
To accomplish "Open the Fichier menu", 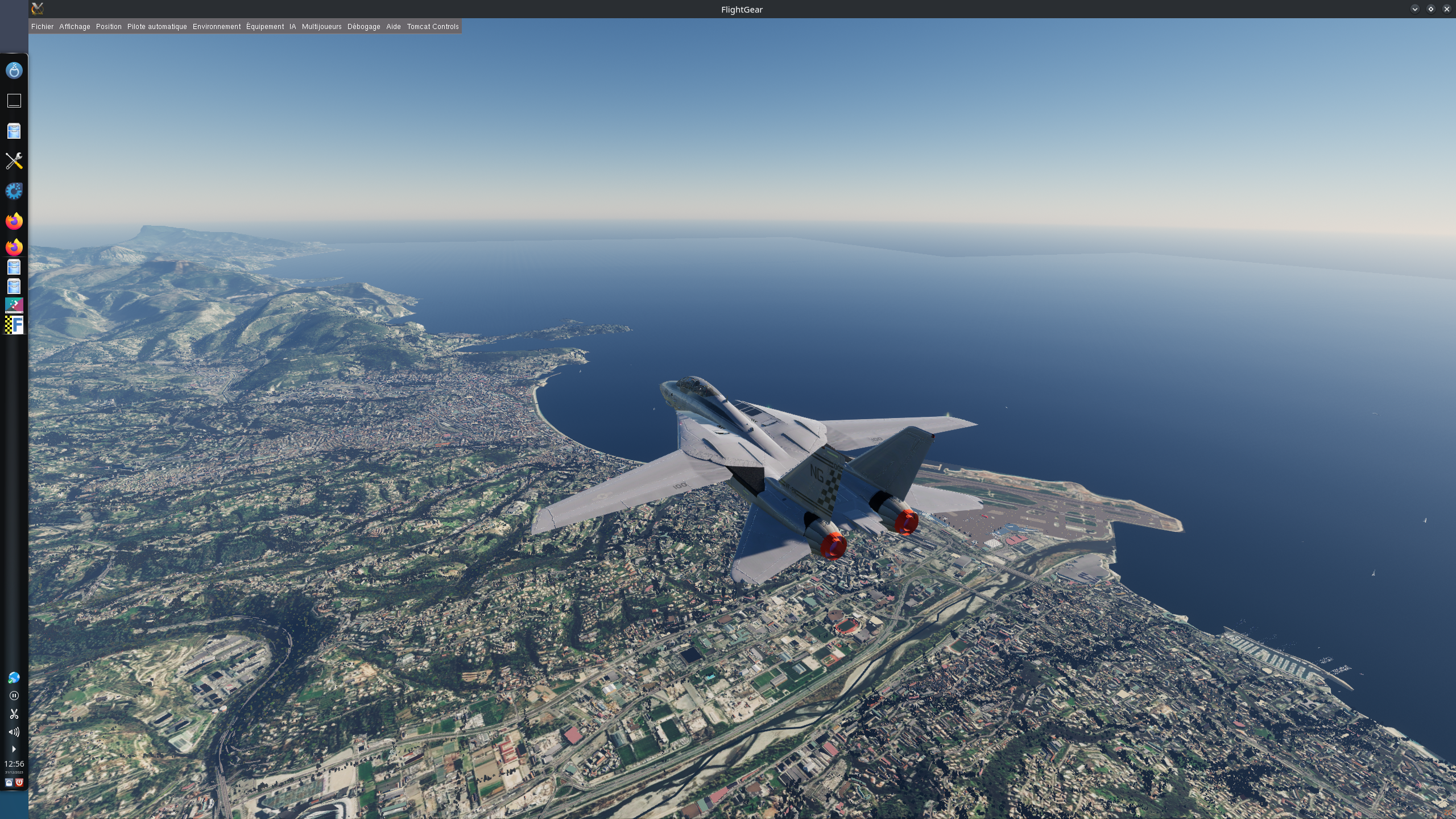I will (42, 27).
